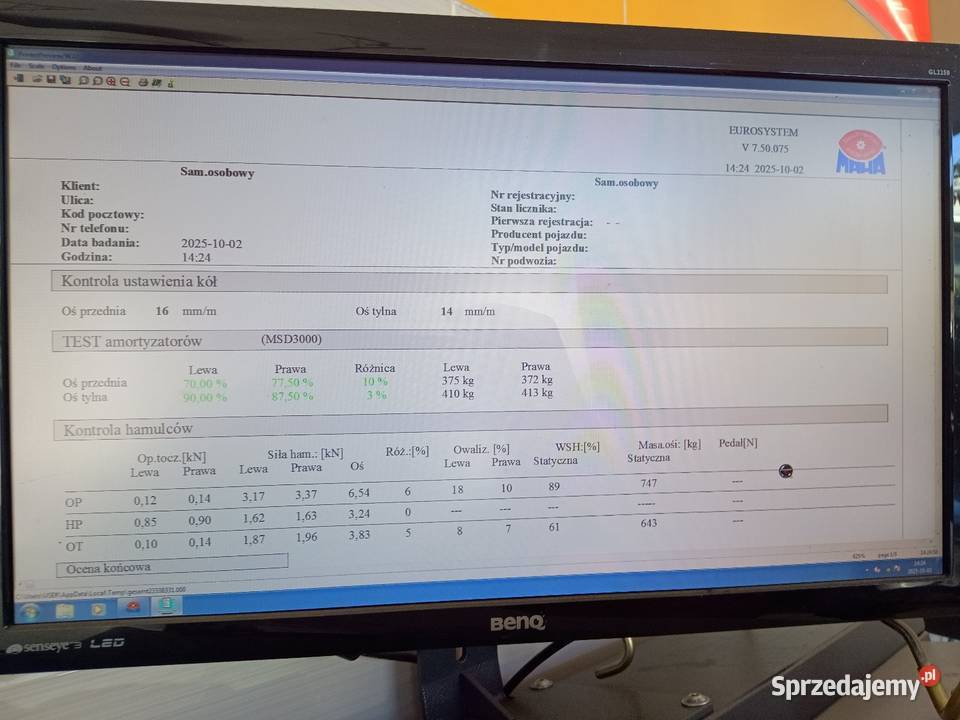Open the Windows Start menu
The image size is (960, 720).
click(x=31, y=610)
